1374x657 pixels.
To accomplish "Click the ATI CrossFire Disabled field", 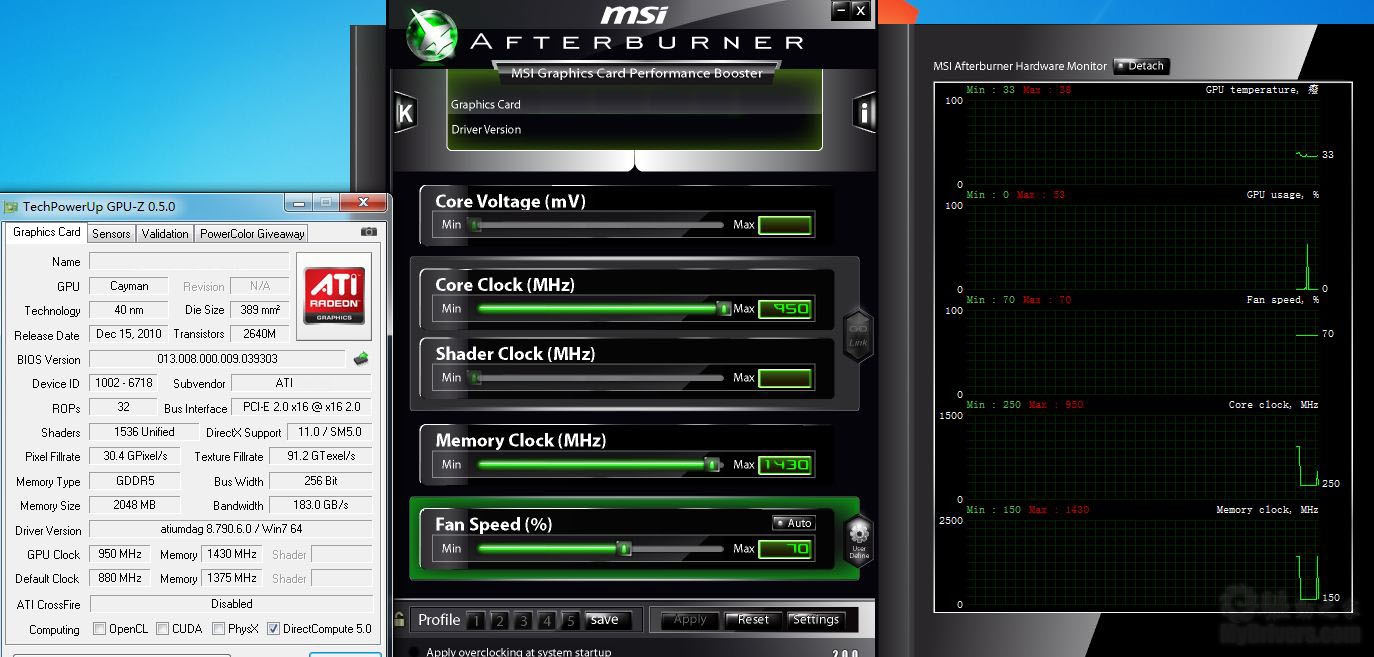I will [x=230, y=604].
